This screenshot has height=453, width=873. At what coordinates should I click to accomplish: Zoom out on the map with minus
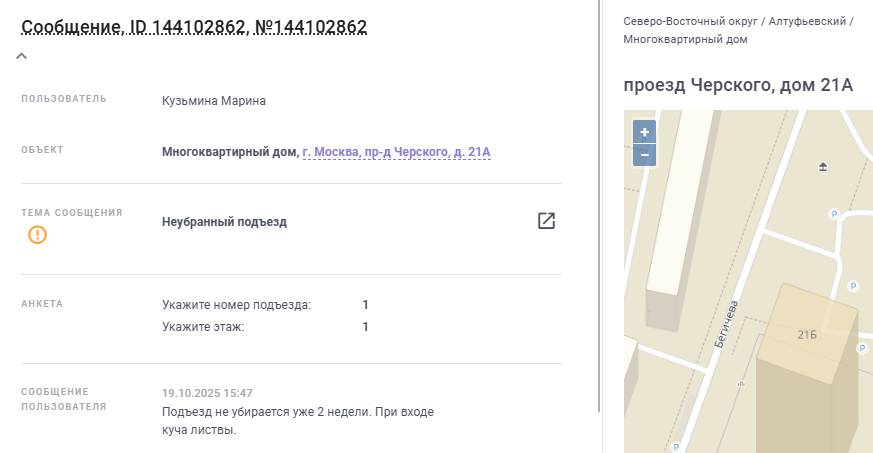(645, 155)
